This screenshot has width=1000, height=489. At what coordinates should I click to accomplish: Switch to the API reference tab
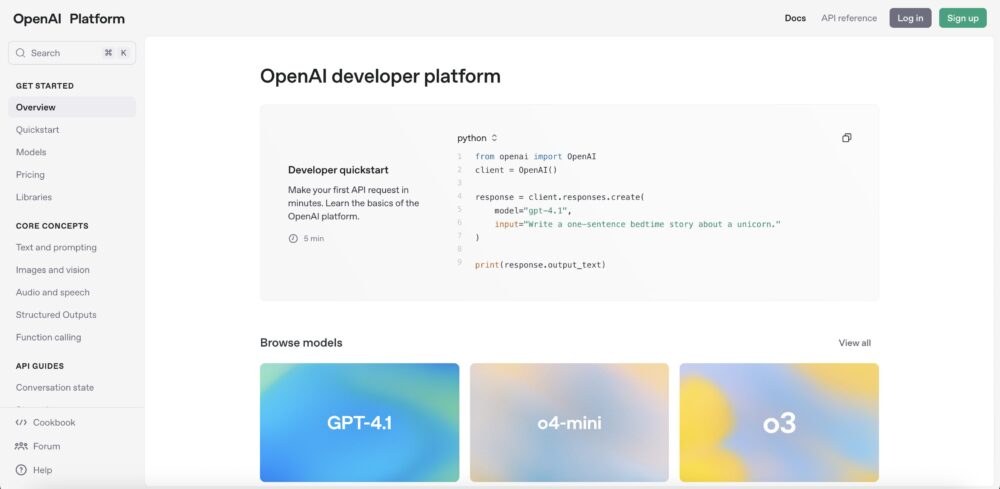click(x=849, y=18)
